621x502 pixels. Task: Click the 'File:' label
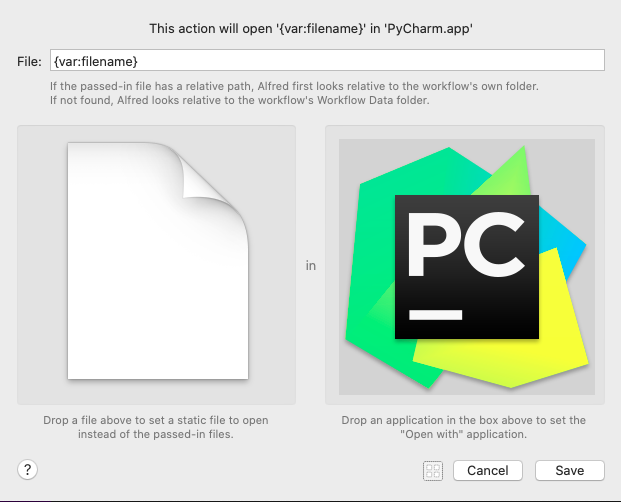(x=29, y=61)
